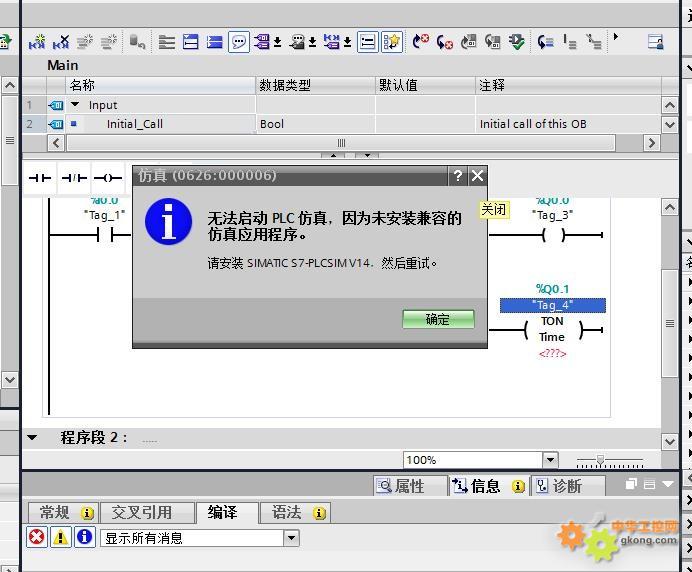The image size is (692, 572).
Task: Click the Insert network toolbar icon
Action: point(37,42)
